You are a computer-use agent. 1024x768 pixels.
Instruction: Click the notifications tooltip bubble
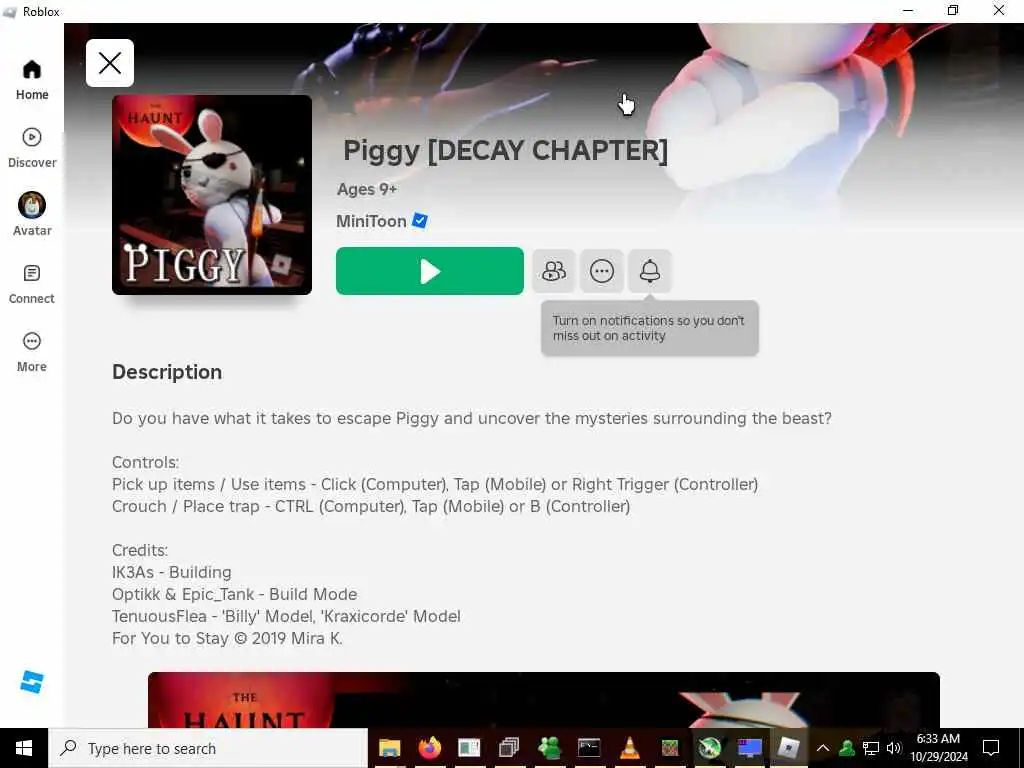pos(650,328)
